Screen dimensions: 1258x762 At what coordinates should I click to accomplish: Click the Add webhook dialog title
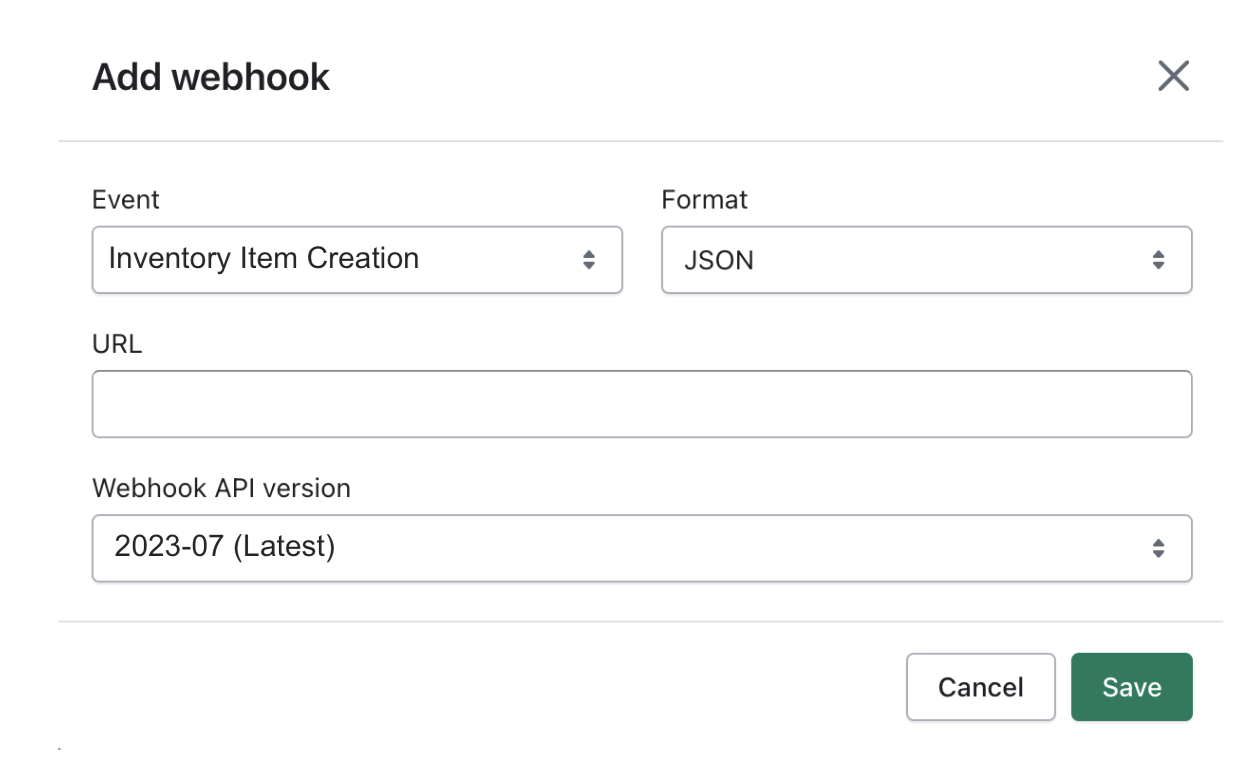point(211,77)
